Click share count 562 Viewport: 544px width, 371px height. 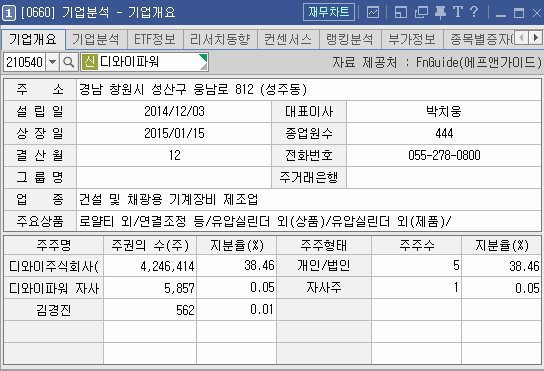185,310
